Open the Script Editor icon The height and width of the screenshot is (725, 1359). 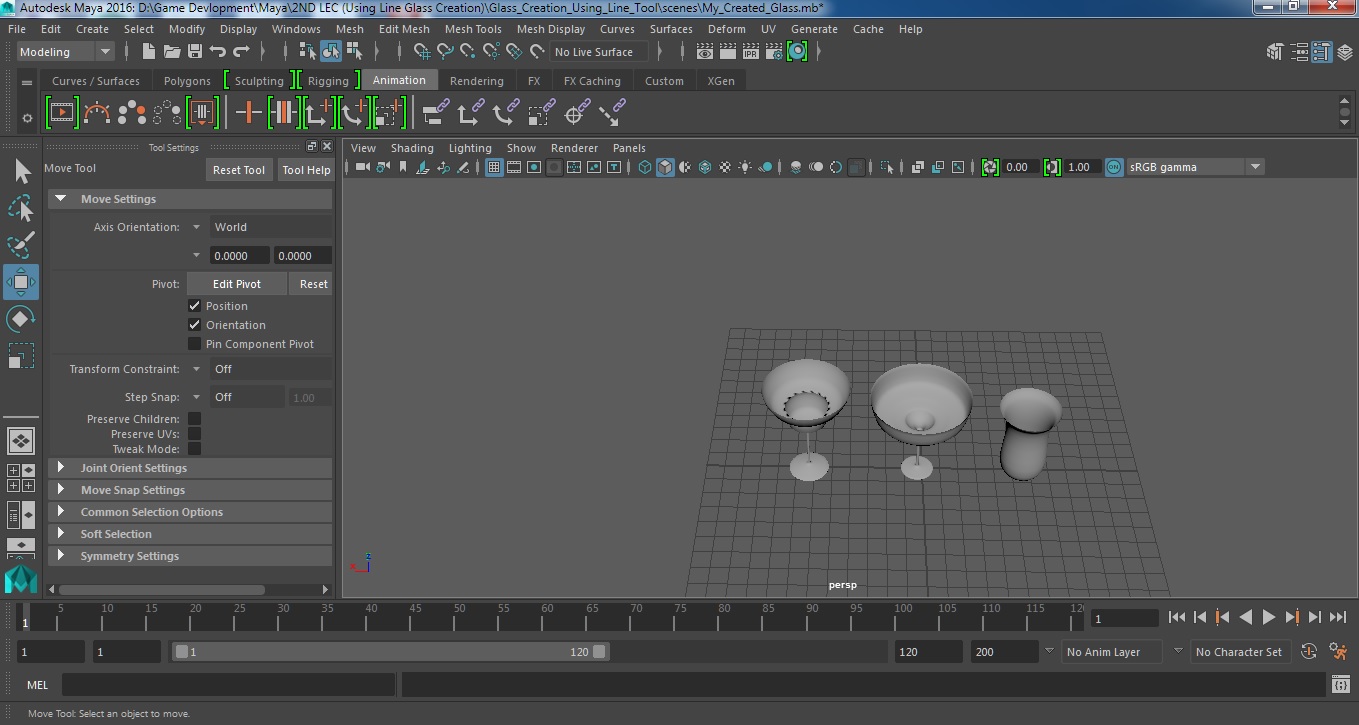coord(1341,684)
